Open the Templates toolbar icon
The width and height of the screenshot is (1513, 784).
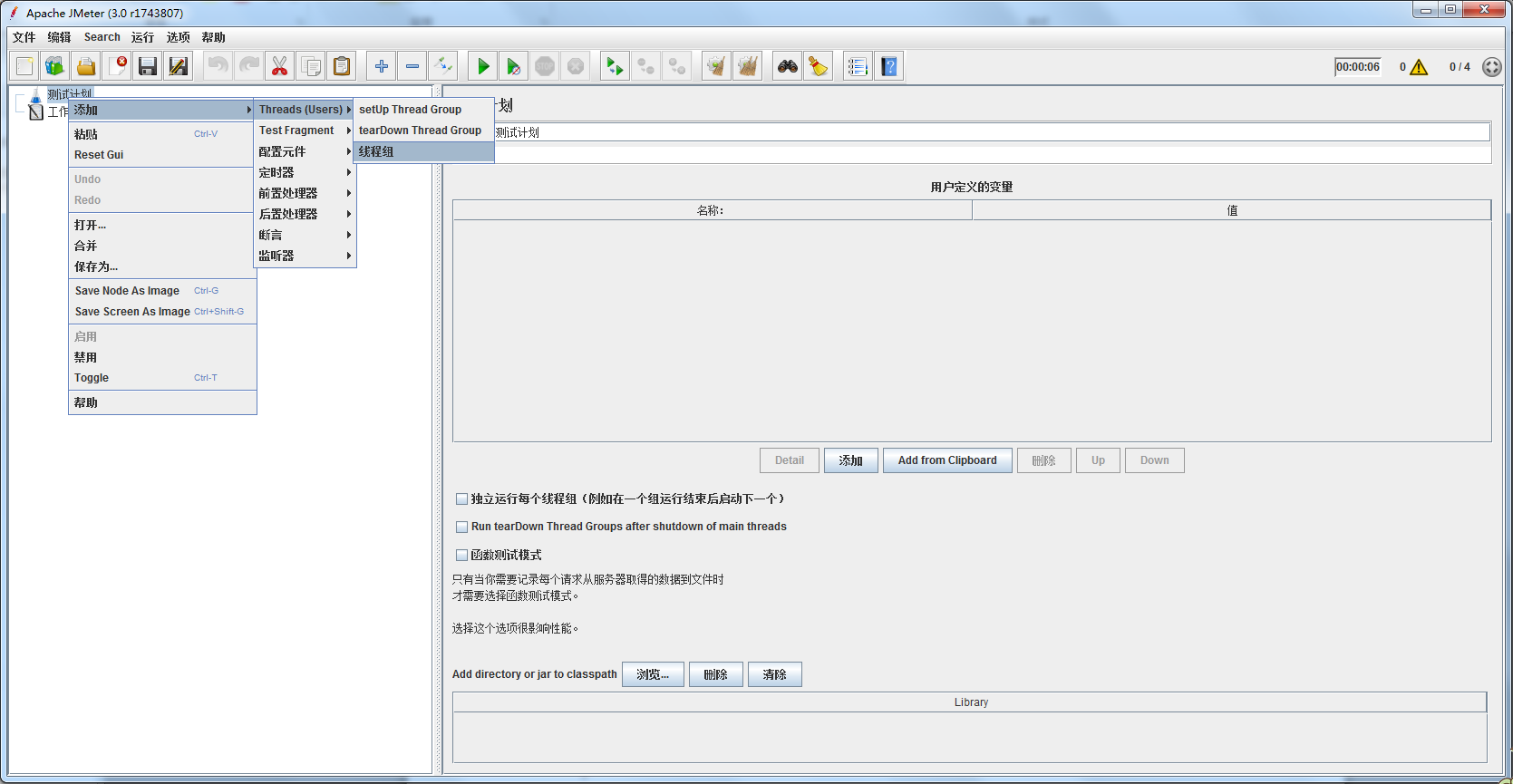(55, 66)
